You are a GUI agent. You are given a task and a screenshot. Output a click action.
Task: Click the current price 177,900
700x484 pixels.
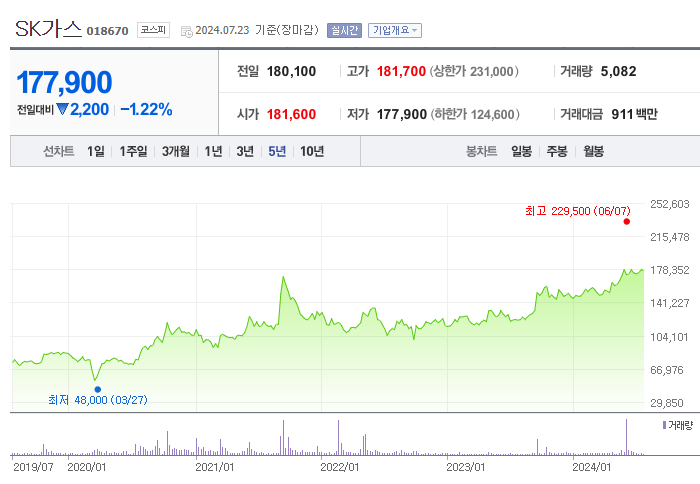point(64,82)
